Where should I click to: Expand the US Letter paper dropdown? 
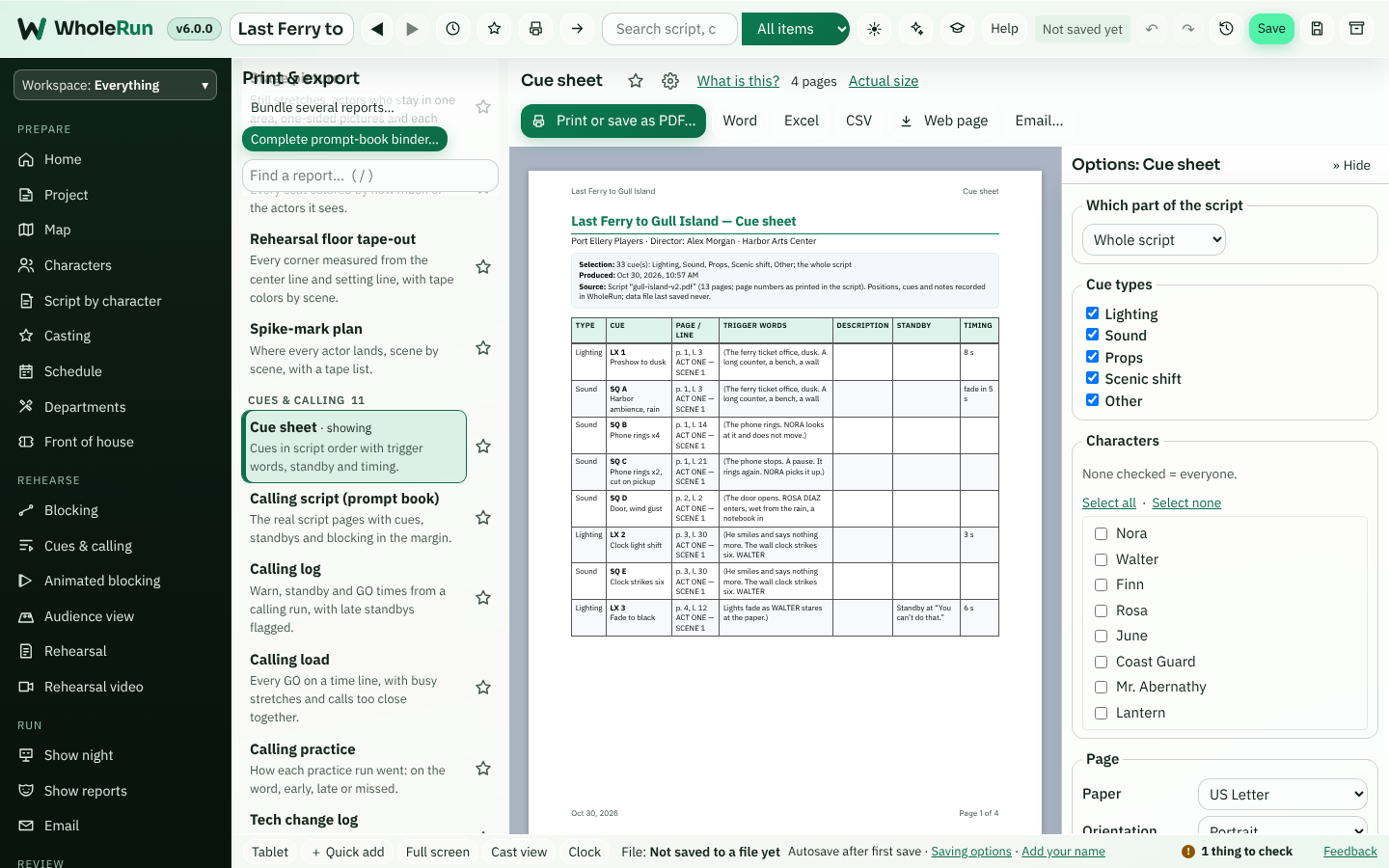(x=1282, y=795)
